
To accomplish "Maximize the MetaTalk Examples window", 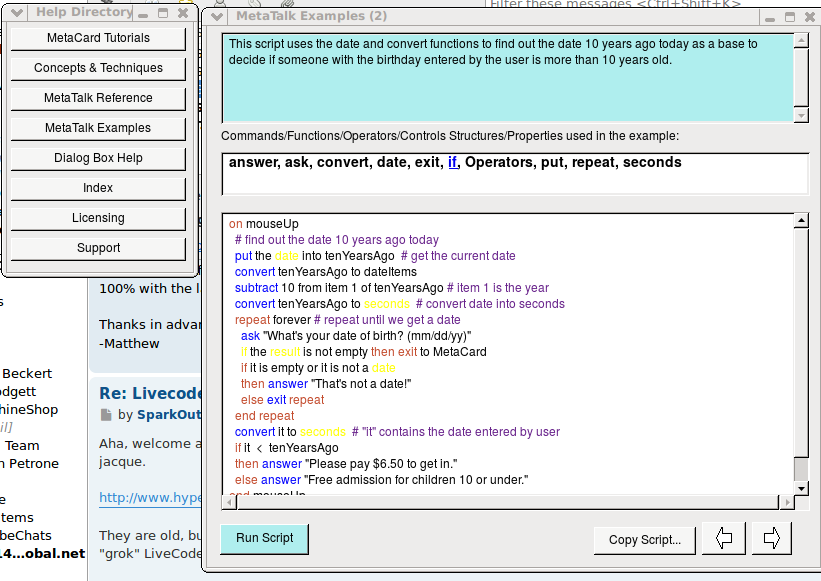I will tap(788, 17).
